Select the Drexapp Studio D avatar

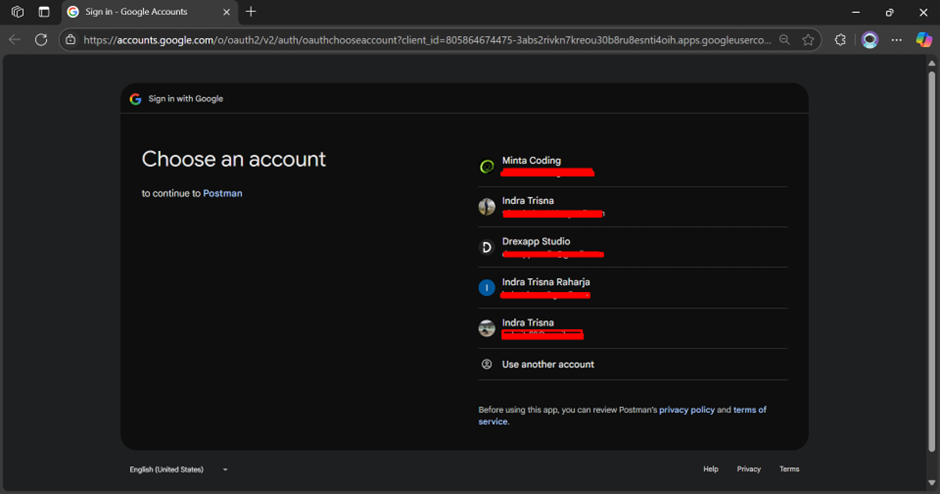[487, 247]
